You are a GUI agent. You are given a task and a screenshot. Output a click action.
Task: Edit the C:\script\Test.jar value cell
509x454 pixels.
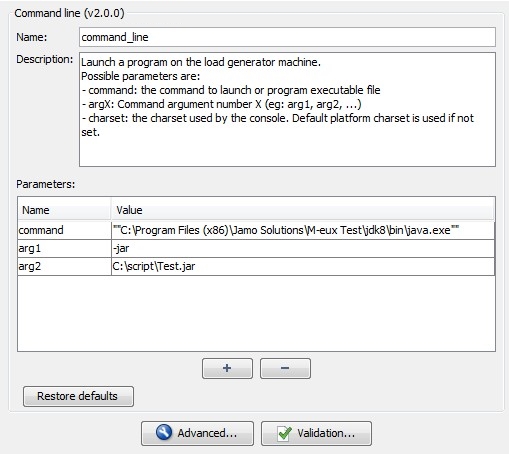[303, 267]
